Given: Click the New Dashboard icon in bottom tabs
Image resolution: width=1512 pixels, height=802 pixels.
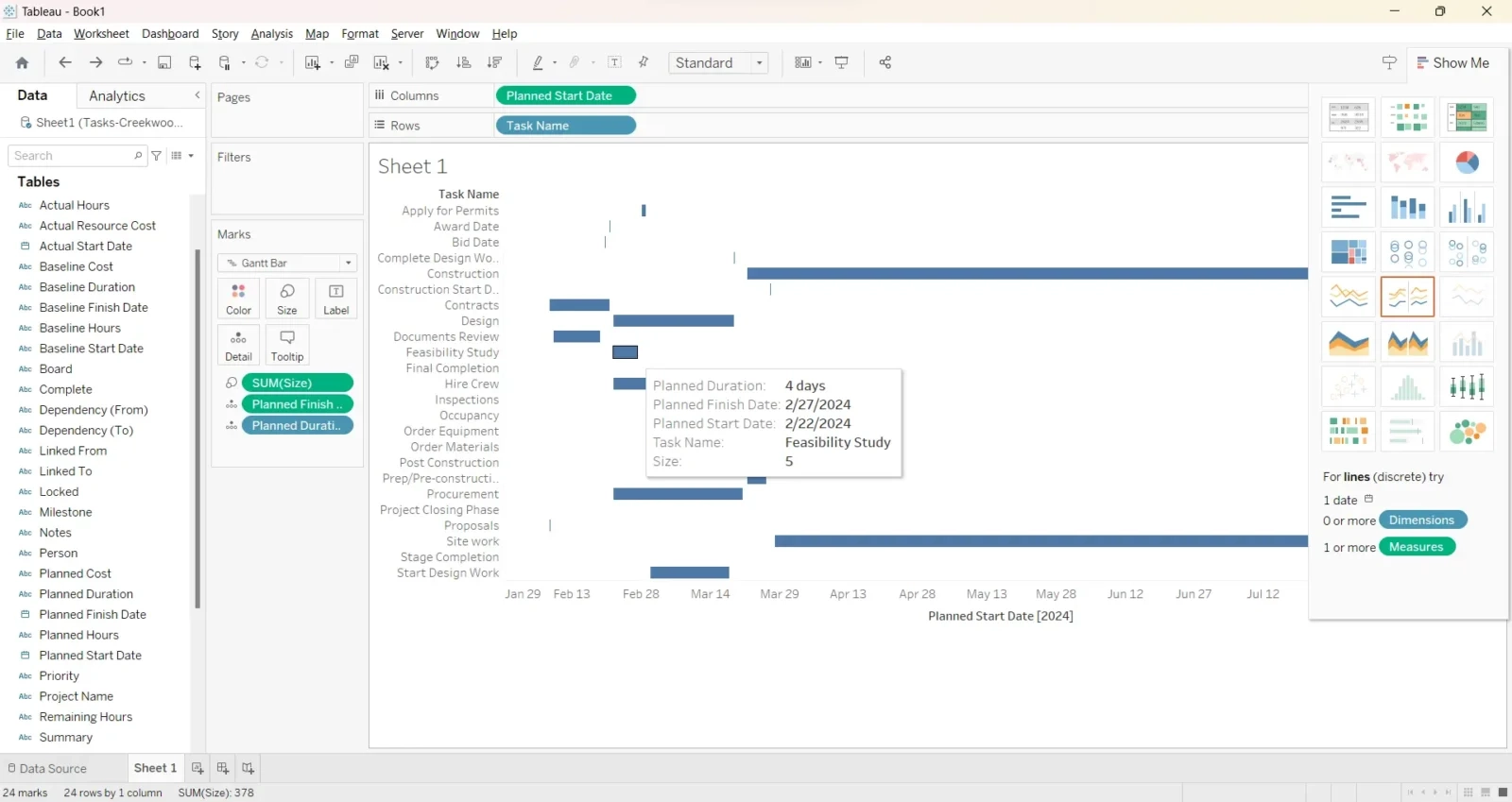Looking at the screenshot, I should coord(223,768).
